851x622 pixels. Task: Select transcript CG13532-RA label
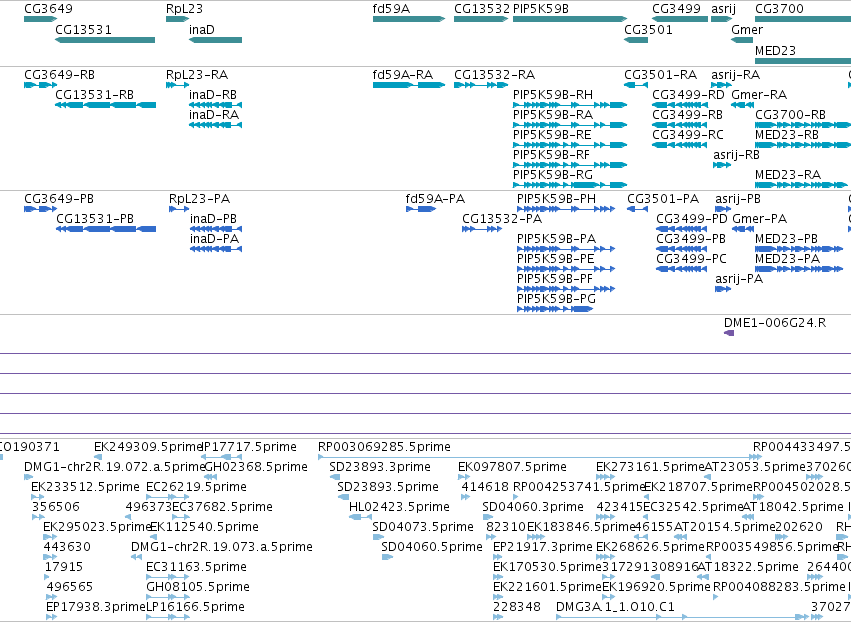pyautogui.click(x=494, y=75)
